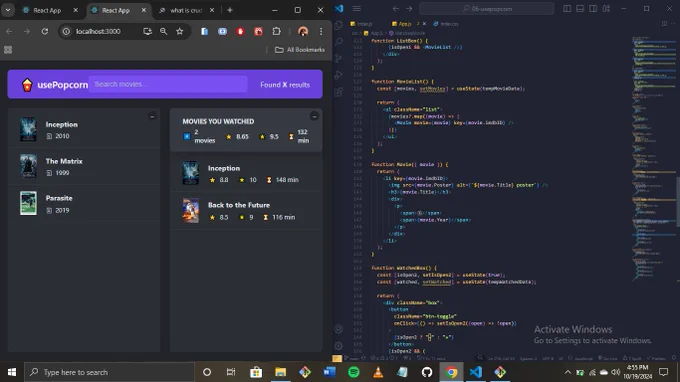Show hidden system tray icons
Viewport: 680px width, 382px height.
567,372
